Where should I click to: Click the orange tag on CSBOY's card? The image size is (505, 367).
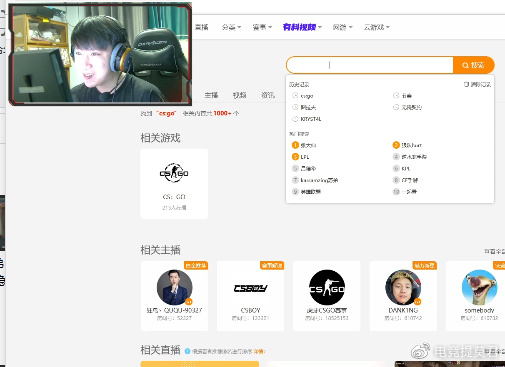point(272,265)
